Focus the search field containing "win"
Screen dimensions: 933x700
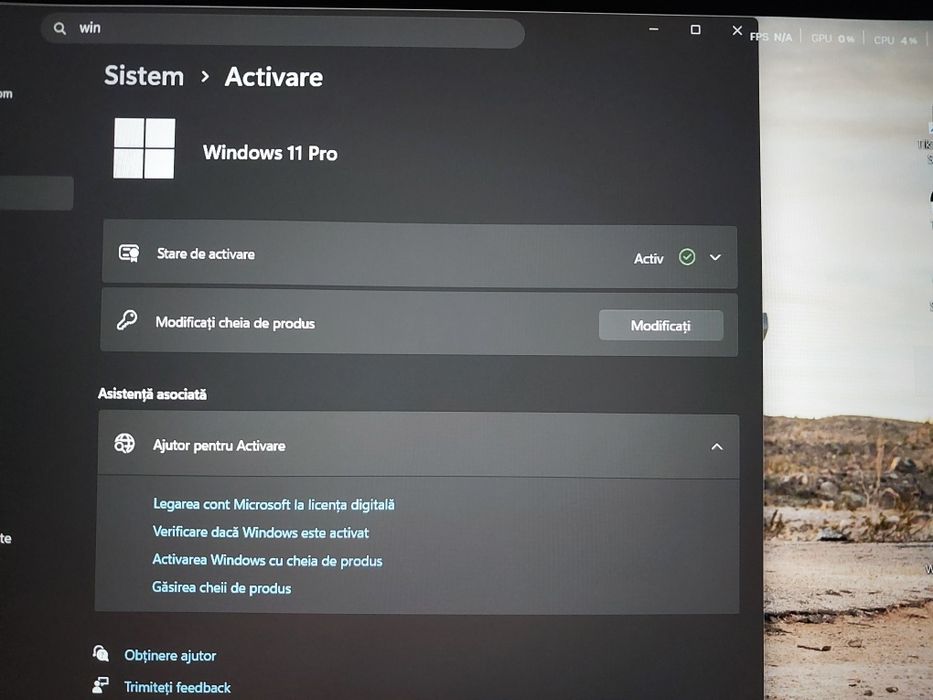point(283,30)
